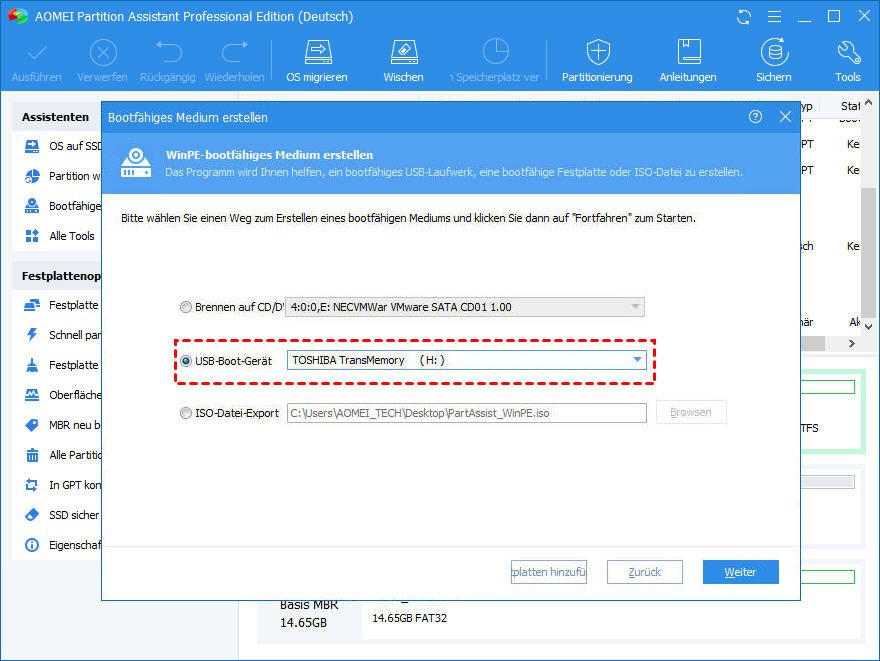Close the Bootfähiges Medium erstellen dialog
This screenshot has width=880, height=661.
click(785, 117)
